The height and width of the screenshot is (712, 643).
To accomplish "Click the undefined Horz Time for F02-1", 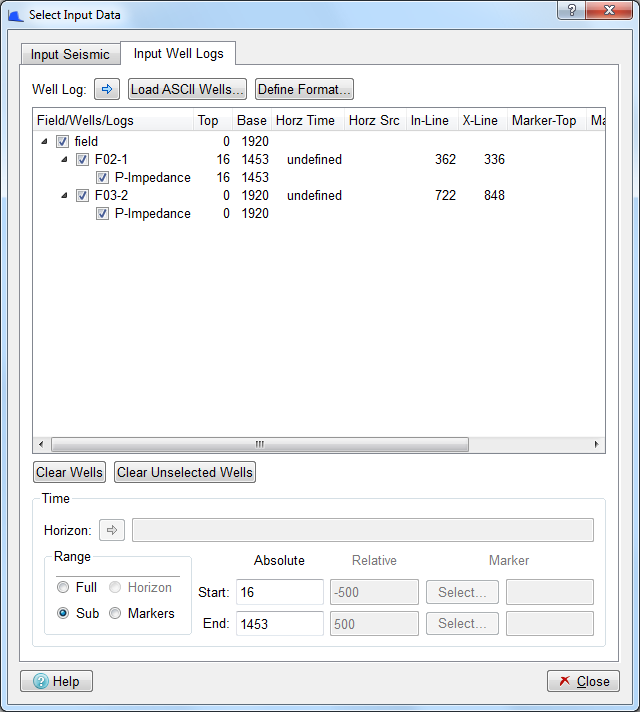I will click(314, 160).
